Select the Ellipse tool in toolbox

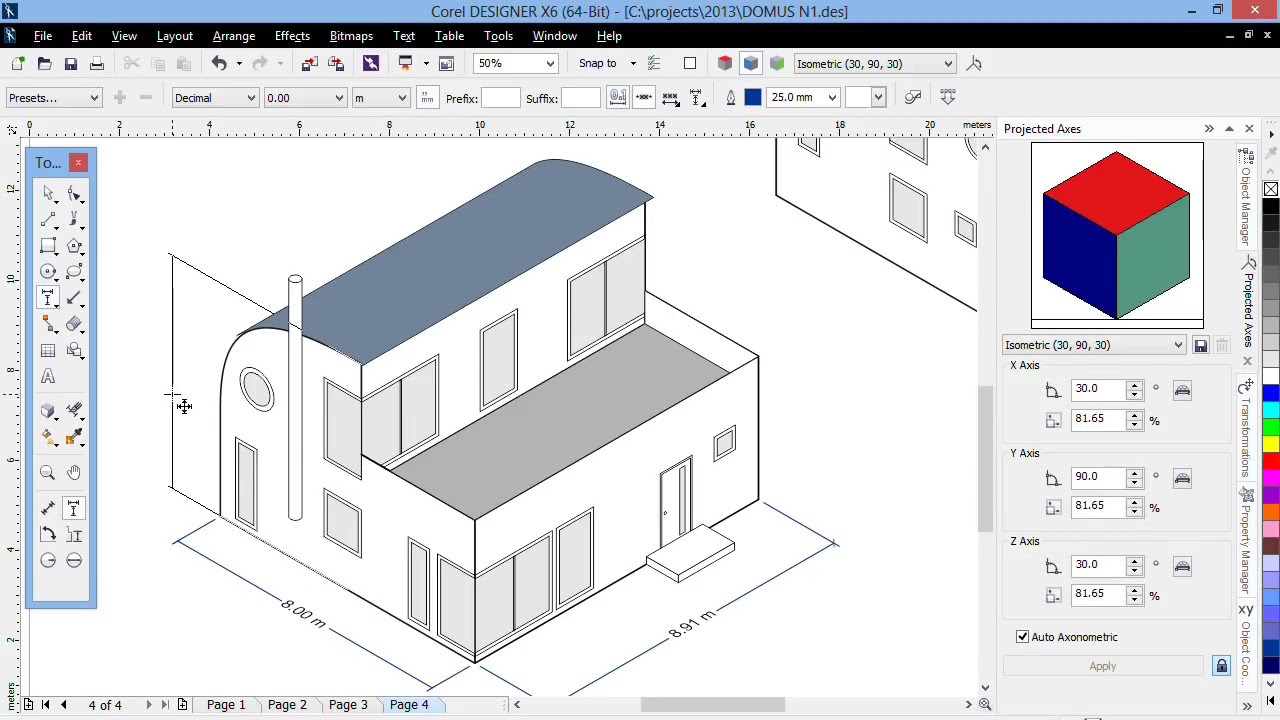click(48, 271)
